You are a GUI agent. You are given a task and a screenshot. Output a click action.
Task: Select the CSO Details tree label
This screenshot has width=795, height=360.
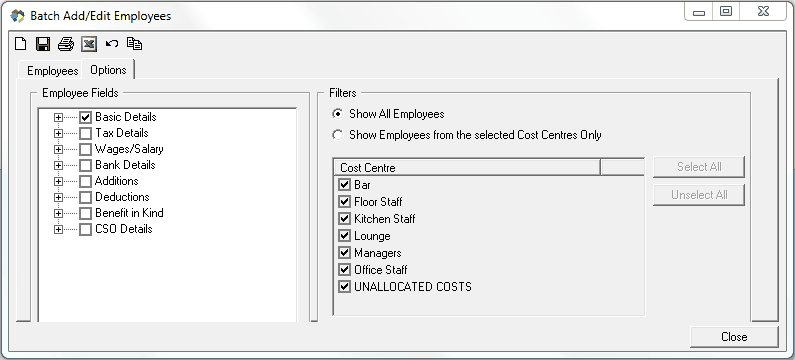click(x=124, y=229)
